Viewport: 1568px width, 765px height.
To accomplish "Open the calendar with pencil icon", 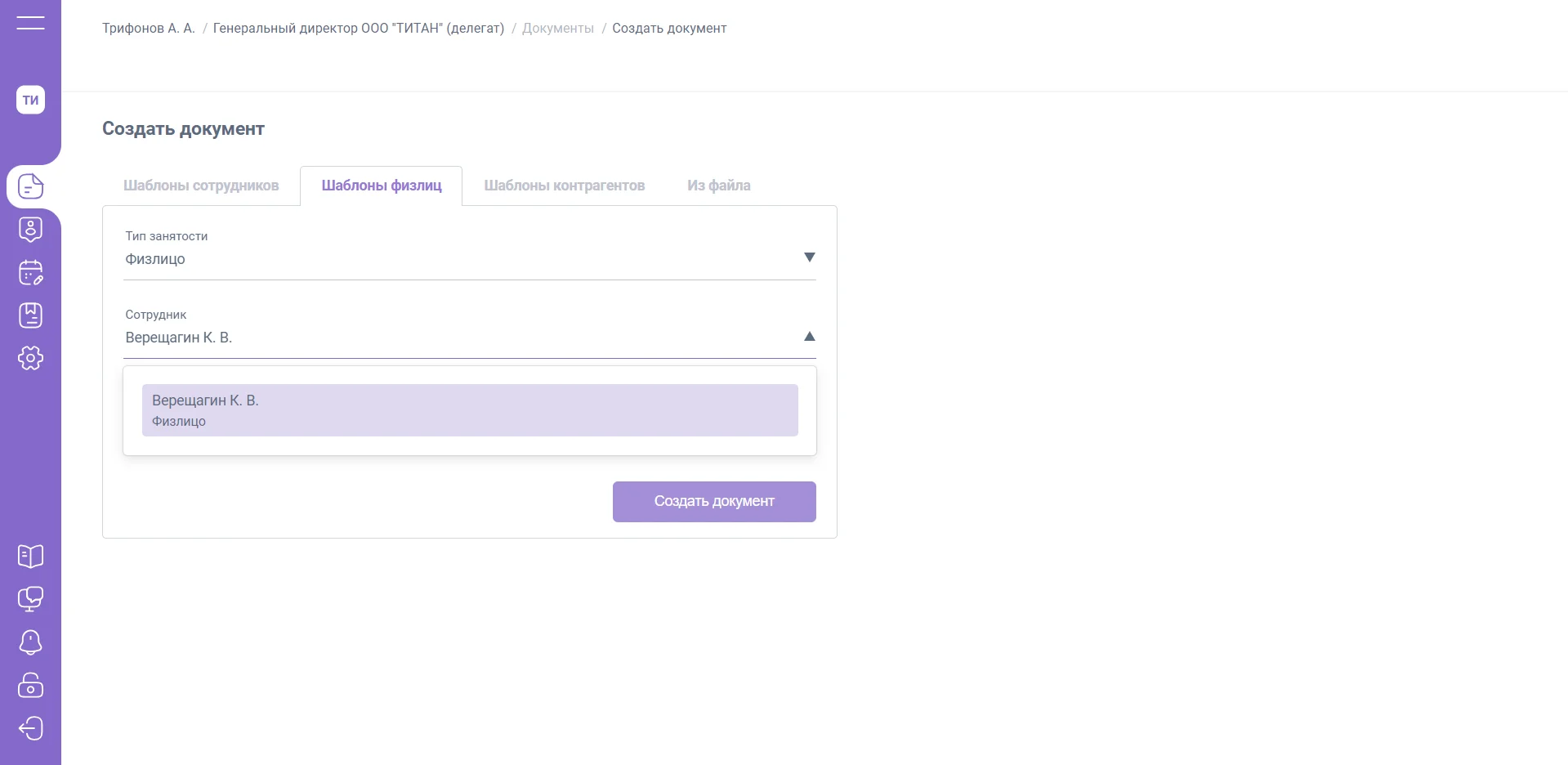I will point(30,272).
